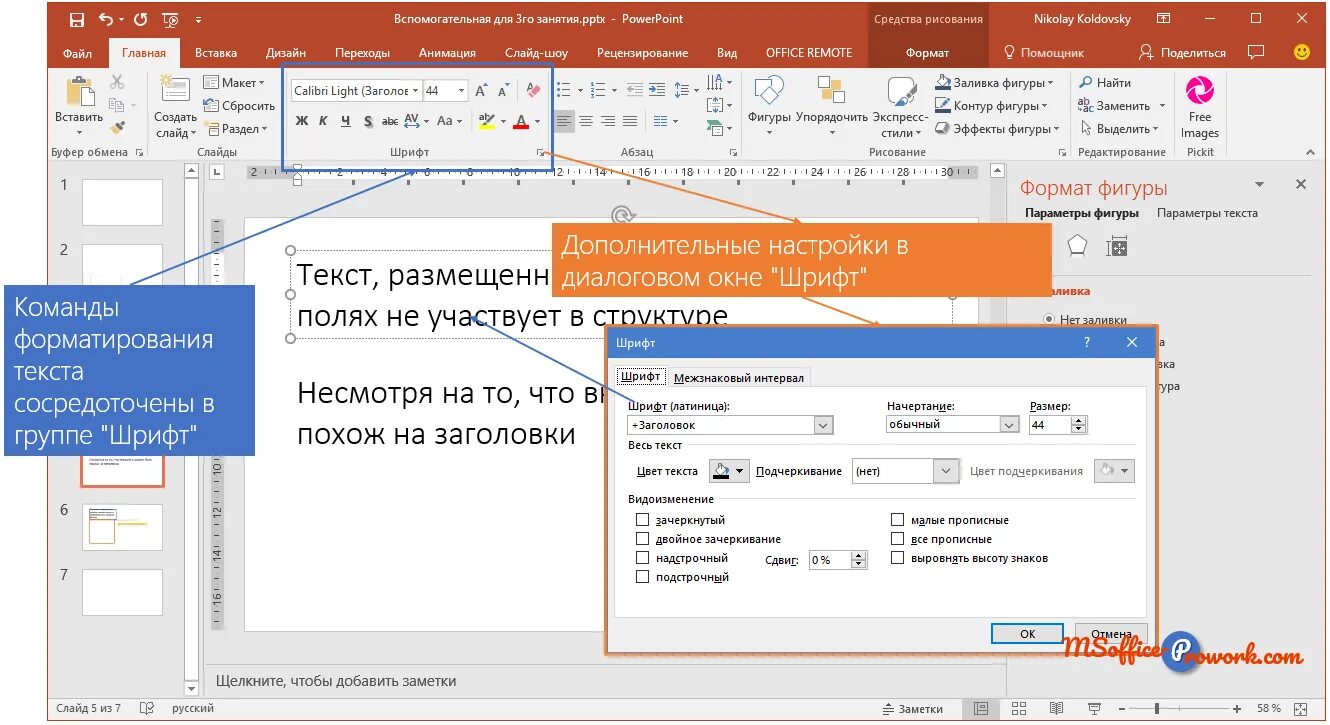Image resolution: width=1330 pixels, height=725 pixels.
Task: Tick the надстрочный checkbox
Action: coord(643,558)
